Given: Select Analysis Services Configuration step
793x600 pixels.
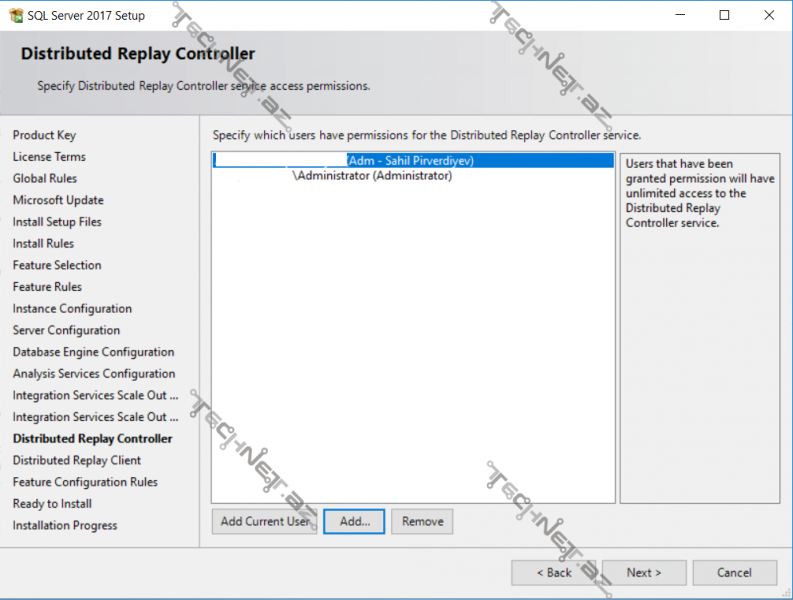Looking at the screenshot, I should coord(94,374).
